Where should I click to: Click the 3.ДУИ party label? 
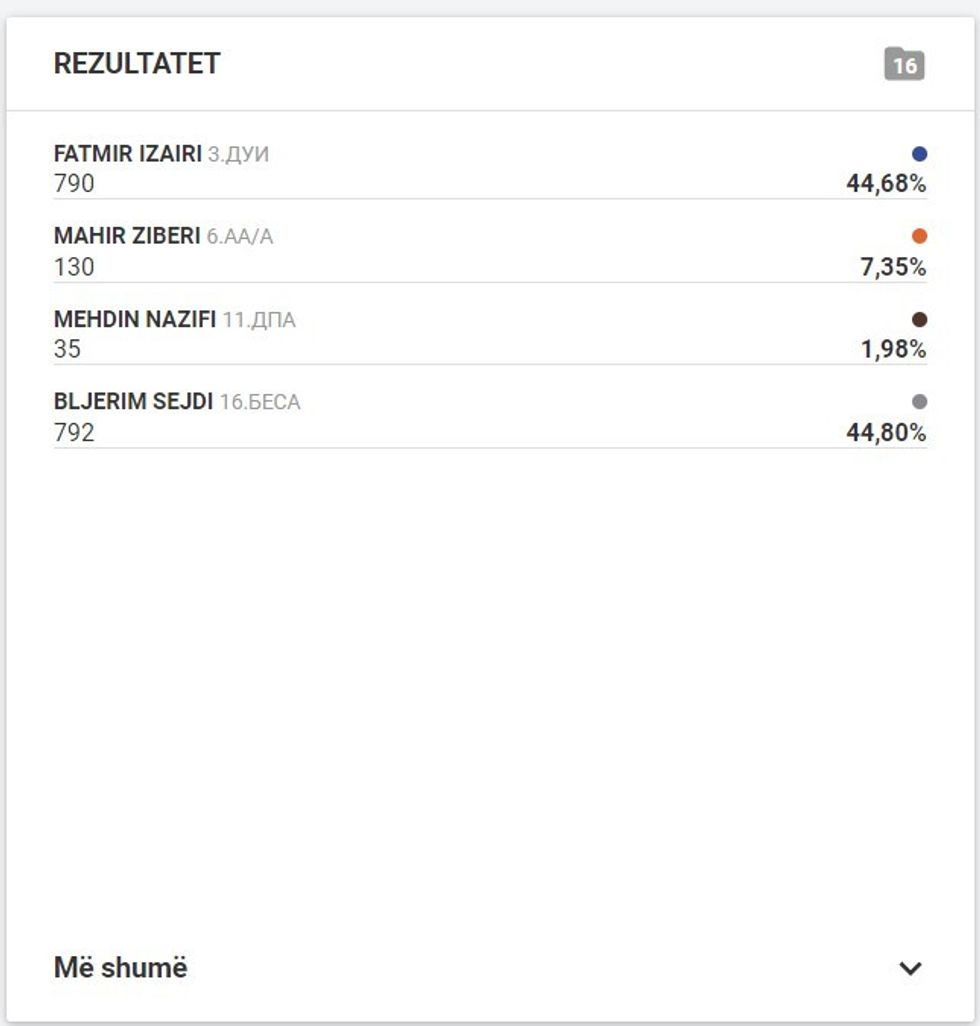point(238,155)
